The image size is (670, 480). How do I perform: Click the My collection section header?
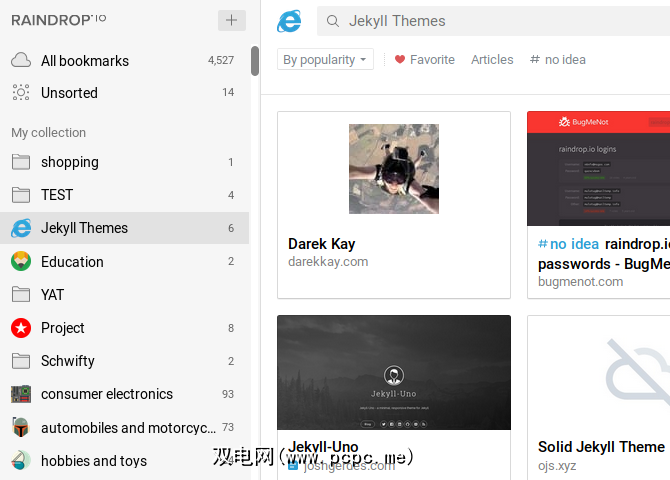click(49, 133)
